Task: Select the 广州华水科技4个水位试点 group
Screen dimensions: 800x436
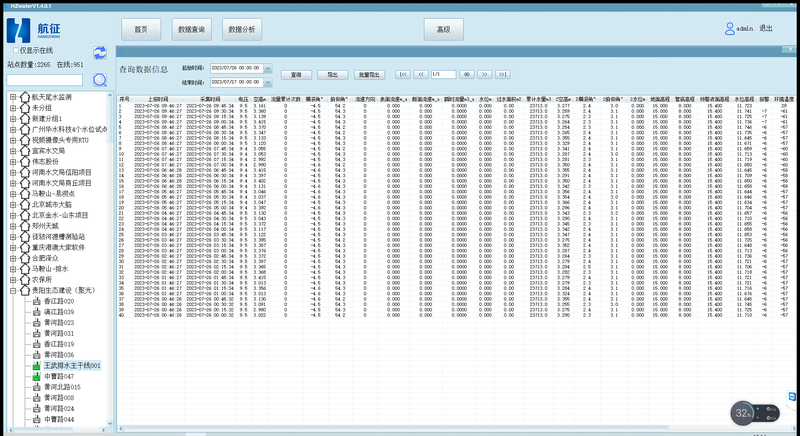Action: click(x=69, y=130)
